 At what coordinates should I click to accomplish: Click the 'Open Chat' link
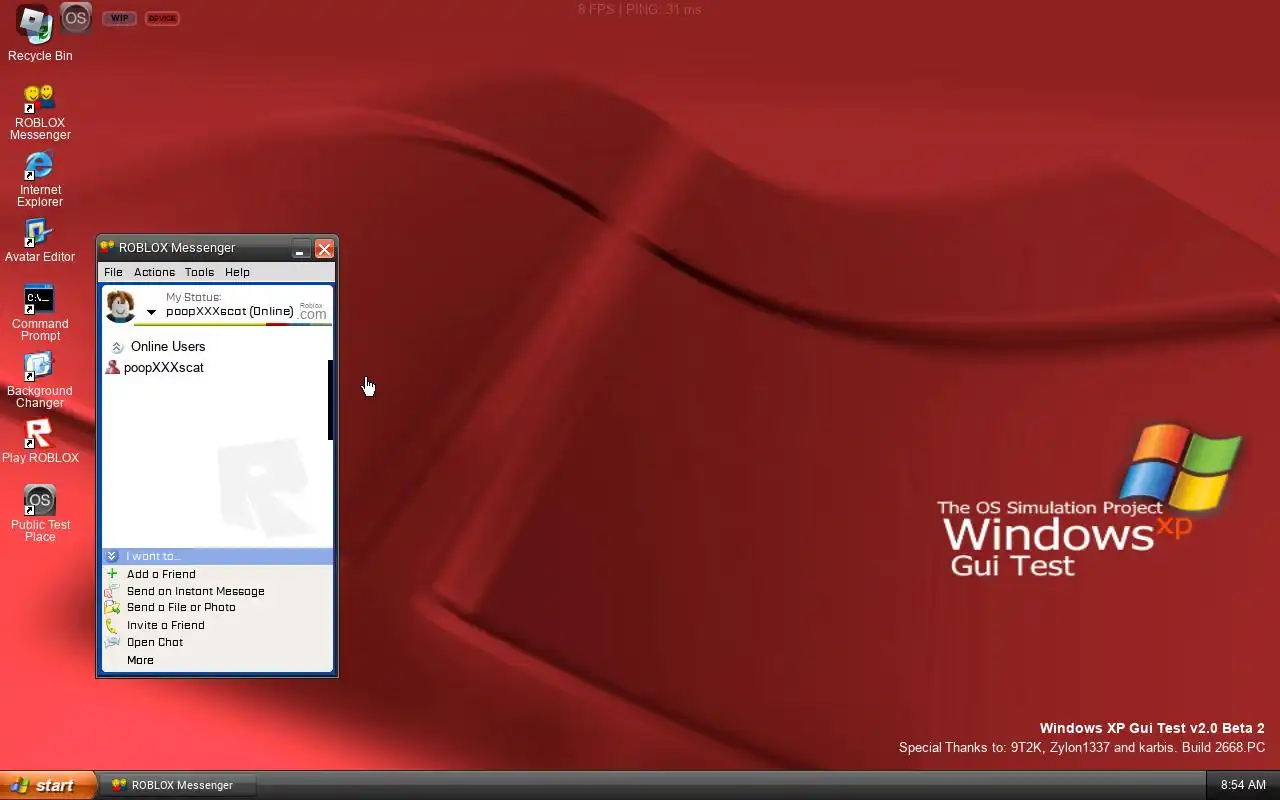[155, 642]
